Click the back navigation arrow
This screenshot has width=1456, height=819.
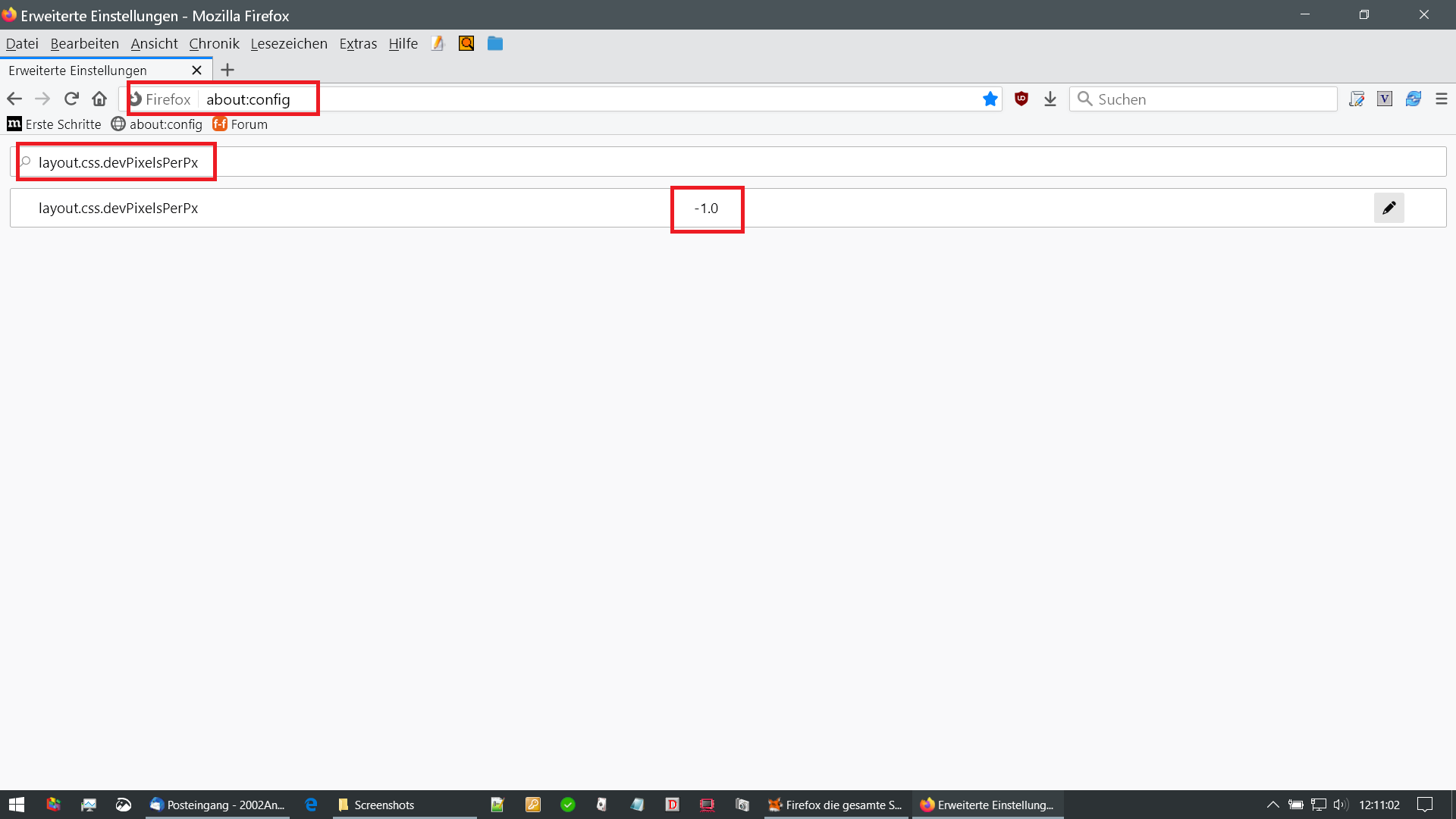point(14,99)
